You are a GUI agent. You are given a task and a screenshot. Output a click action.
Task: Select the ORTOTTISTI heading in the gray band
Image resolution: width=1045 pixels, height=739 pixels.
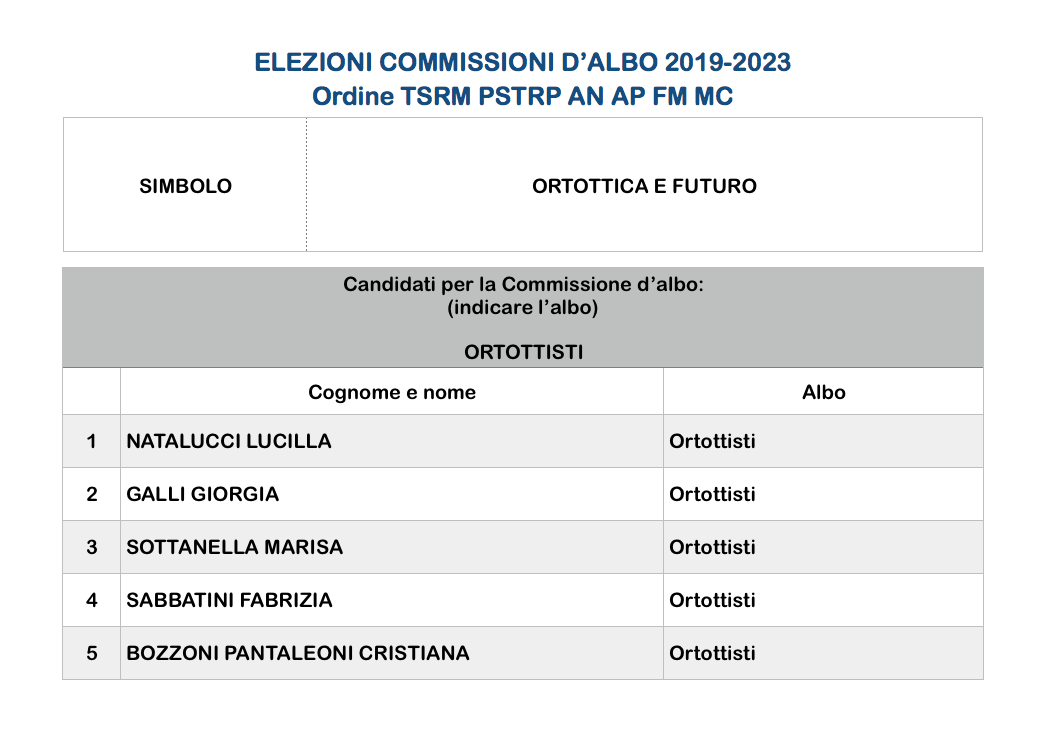[x=523, y=352]
